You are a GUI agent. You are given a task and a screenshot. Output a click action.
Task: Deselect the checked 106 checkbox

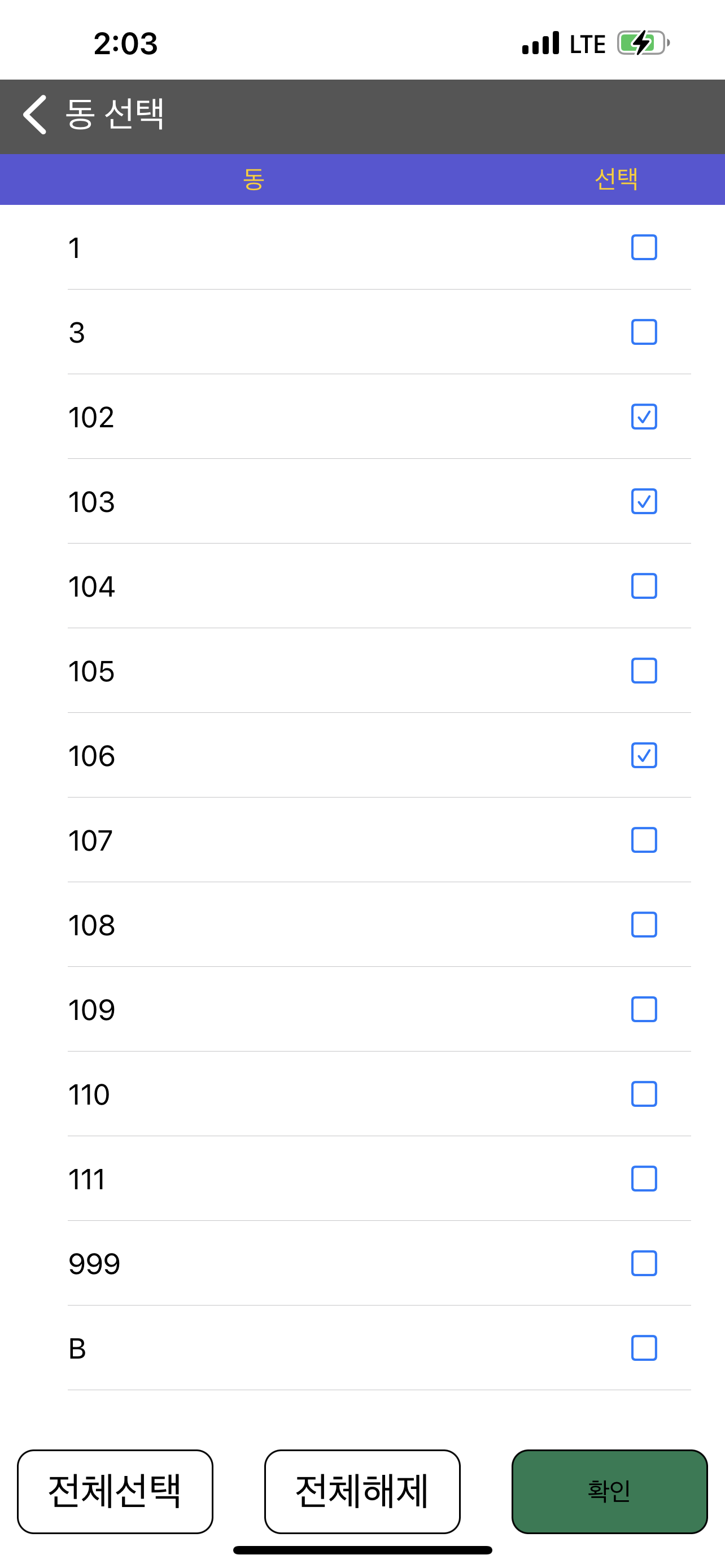tap(644, 755)
